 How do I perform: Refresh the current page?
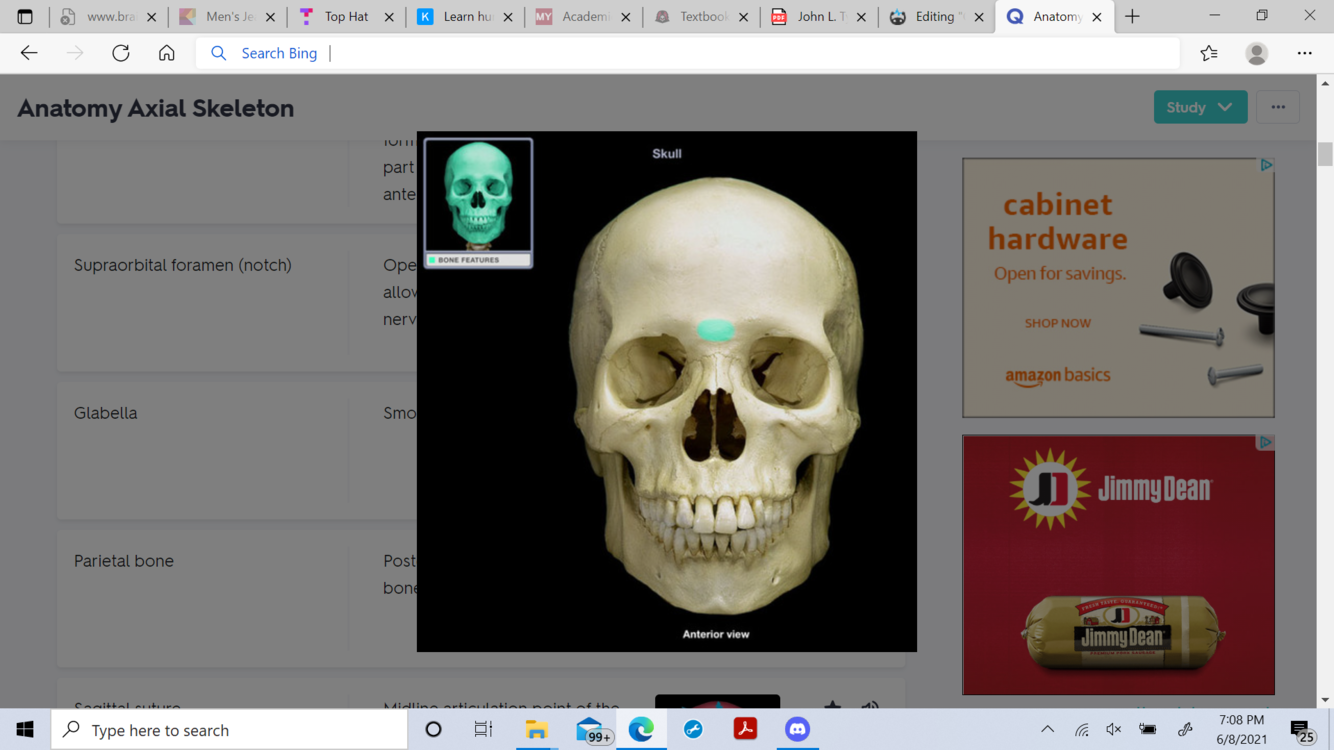click(x=121, y=53)
